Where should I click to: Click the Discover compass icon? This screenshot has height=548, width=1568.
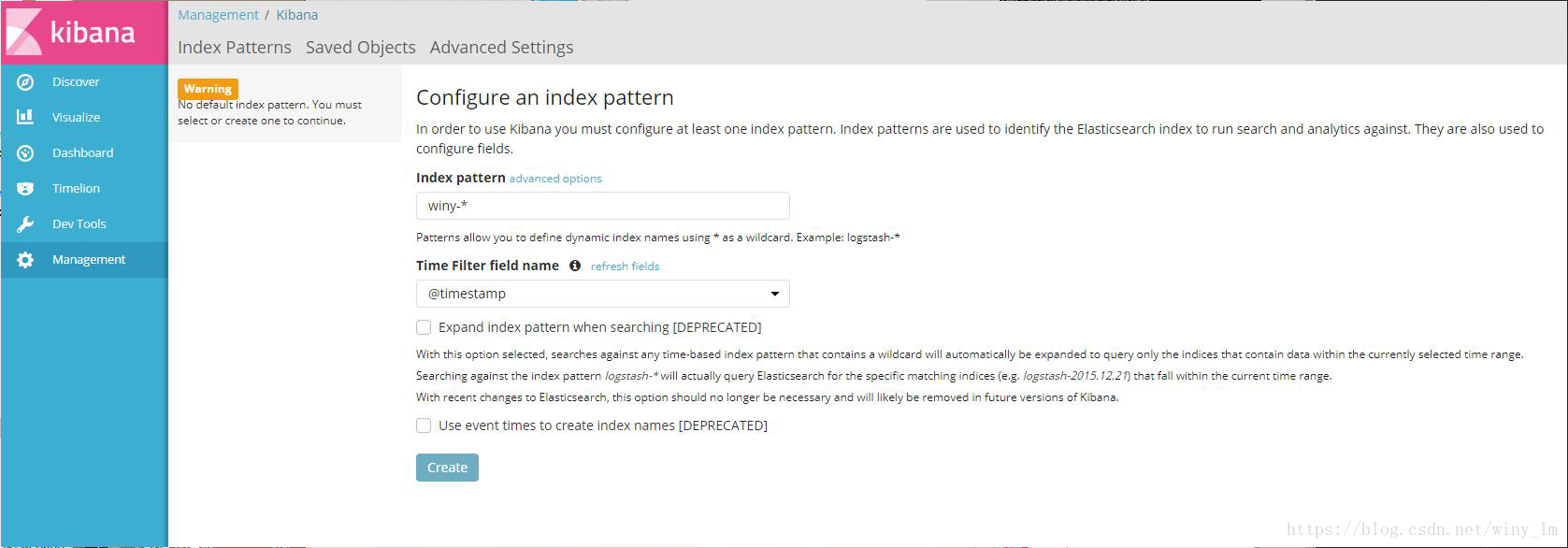pyautogui.click(x=25, y=82)
